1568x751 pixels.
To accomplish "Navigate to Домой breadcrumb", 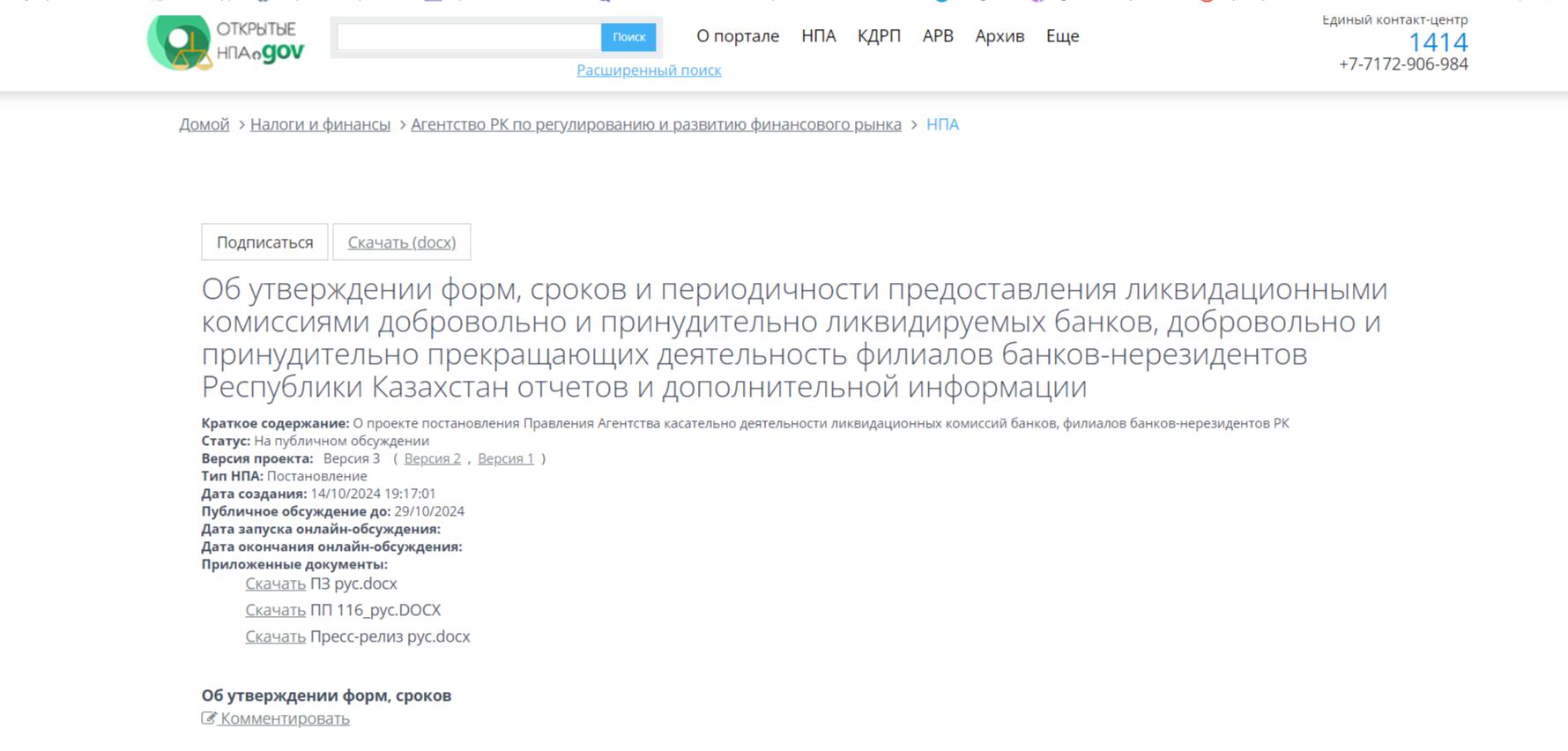I will point(204,124).
